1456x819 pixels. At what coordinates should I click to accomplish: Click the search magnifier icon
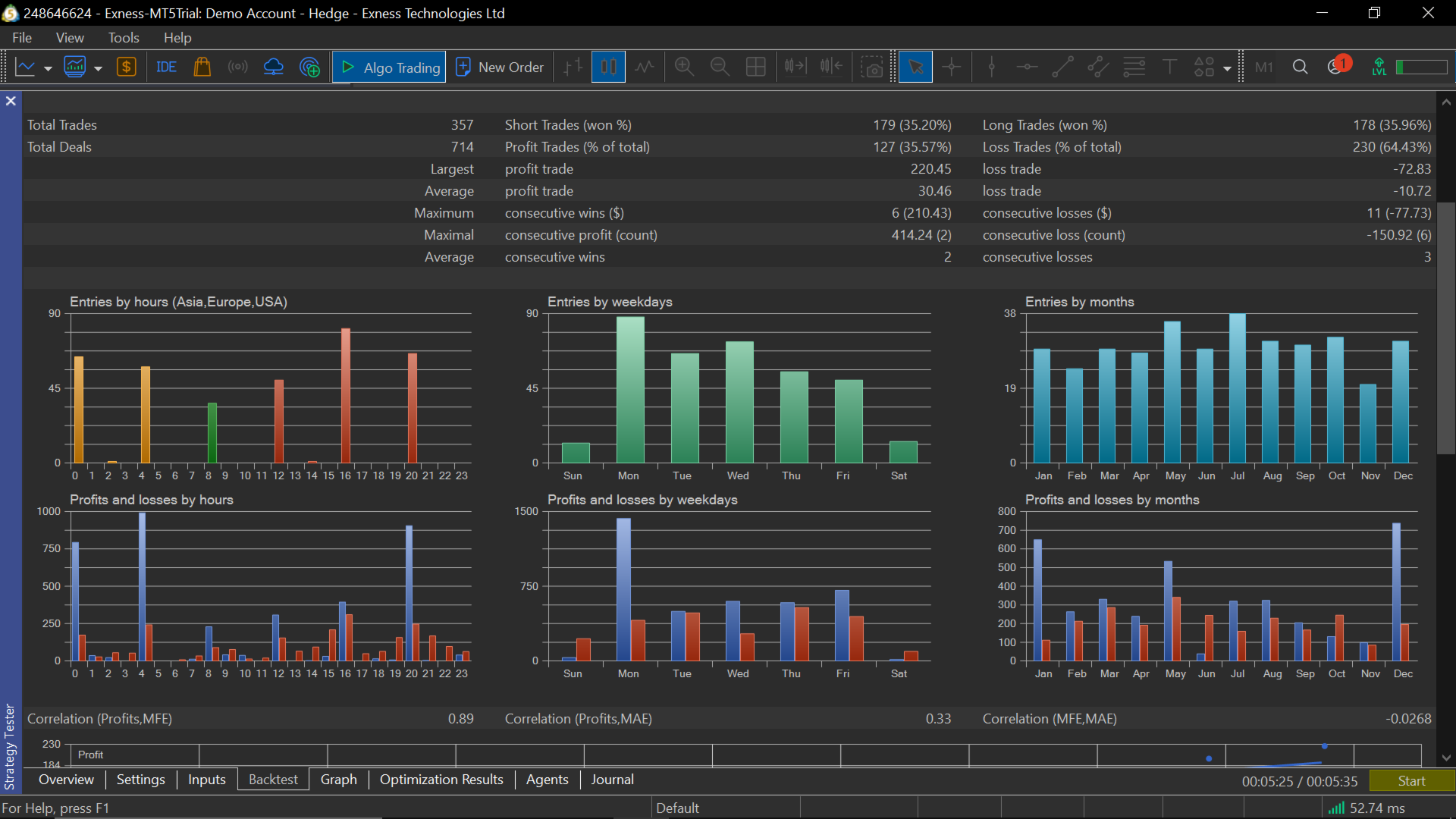coord(1300,67)
